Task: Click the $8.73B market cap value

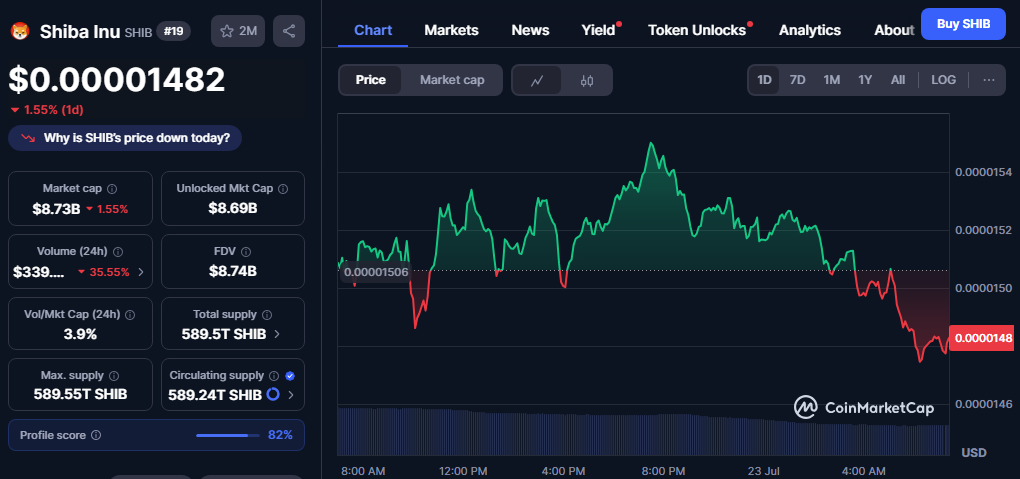Action: point(57,209)
